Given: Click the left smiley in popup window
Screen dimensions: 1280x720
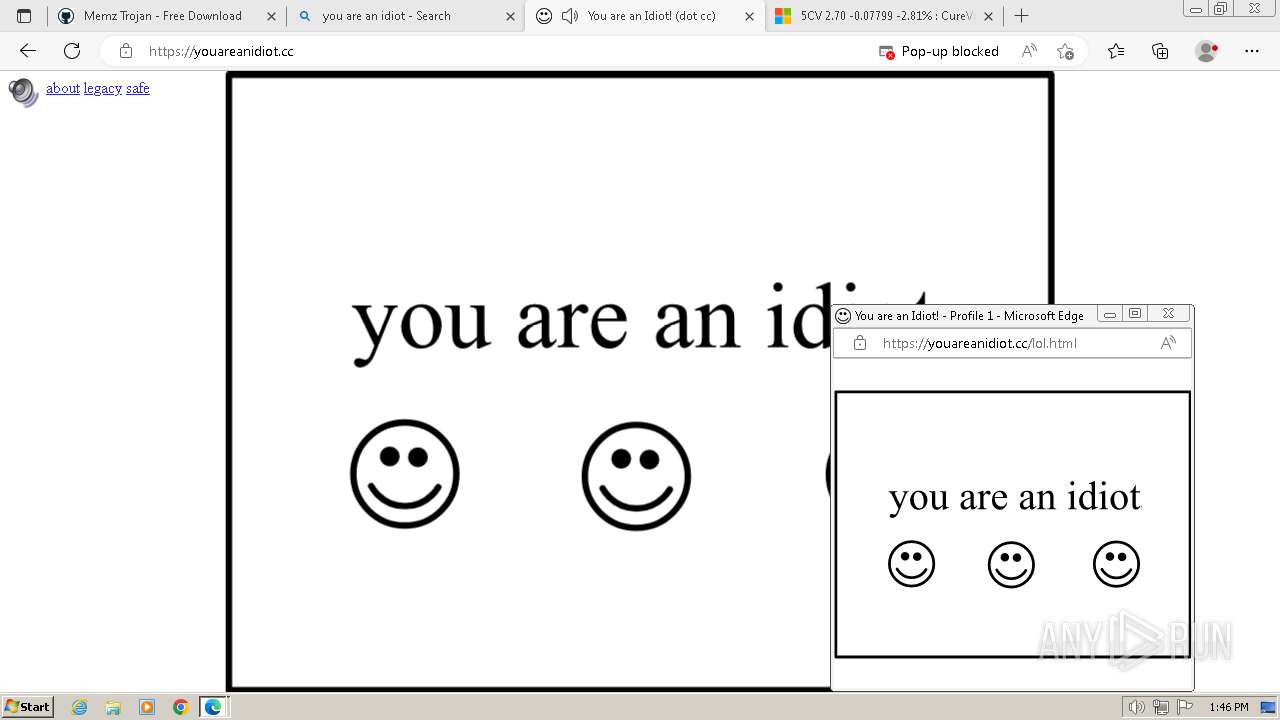Looking at the screenshot, I should pyautogui.click(x=912, y=564).
